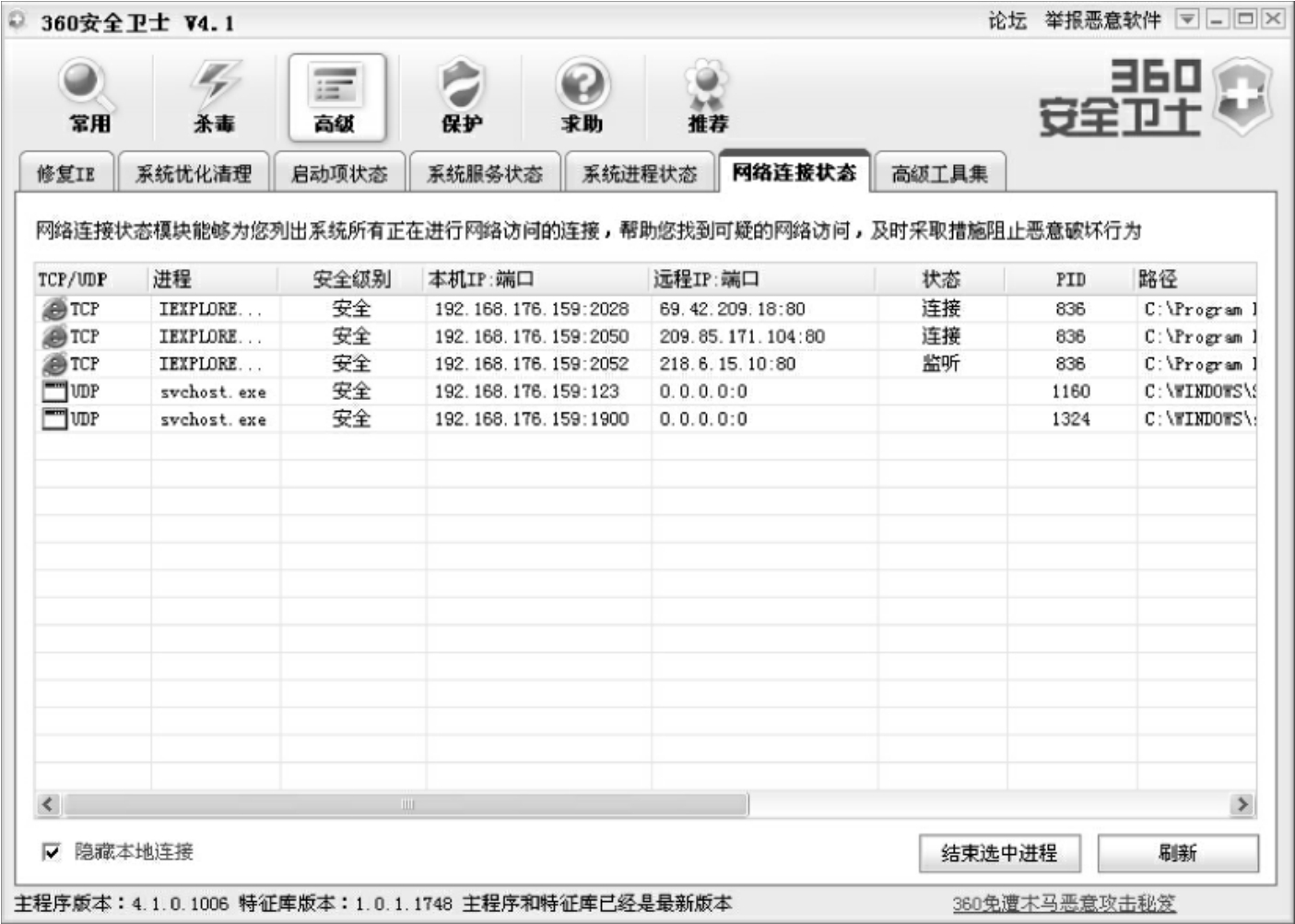Screen dimensions: 1295x924
Task: Click 安全 level in the port 1900 row
Action: (351, 419)
